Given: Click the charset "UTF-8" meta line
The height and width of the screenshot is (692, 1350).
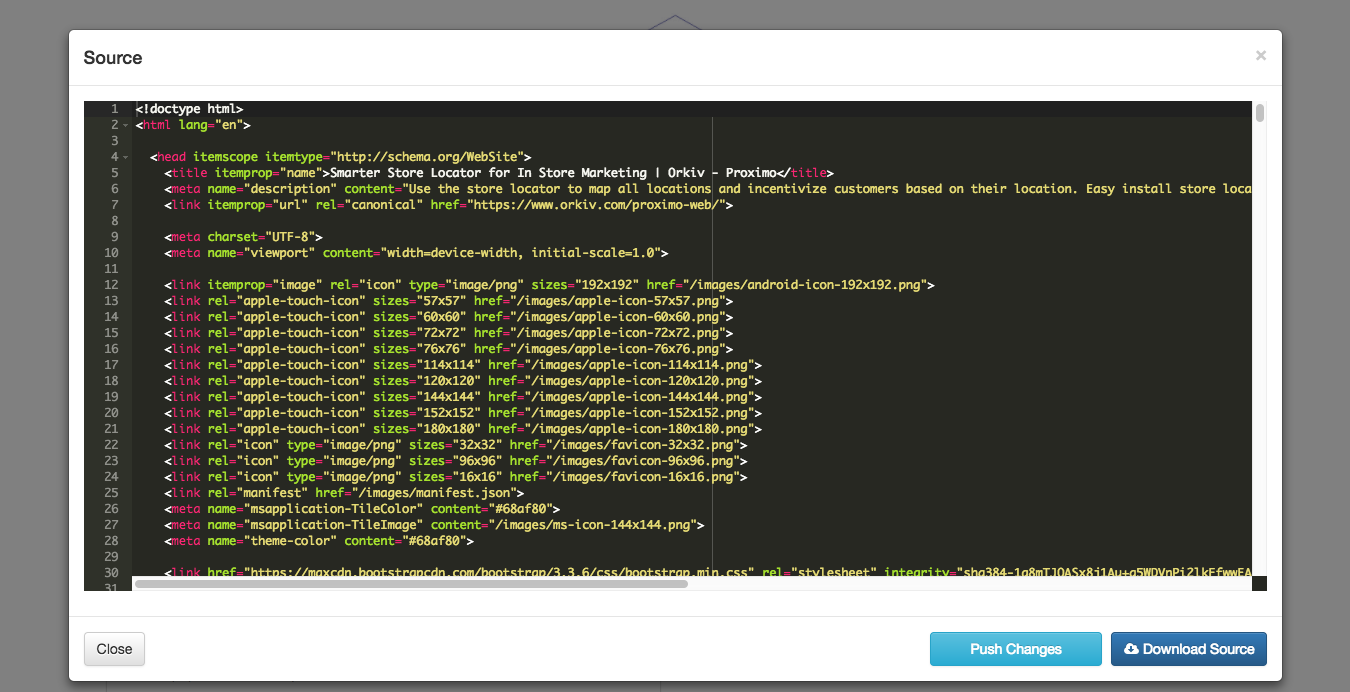Looking at the screenshot, I should click(243, 237).
